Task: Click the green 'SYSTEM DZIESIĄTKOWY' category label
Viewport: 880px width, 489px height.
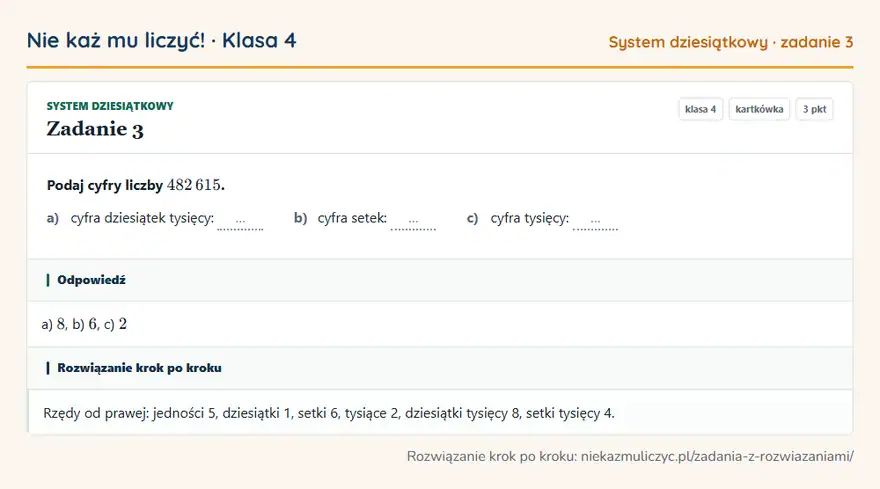Action: click(110, 106)
